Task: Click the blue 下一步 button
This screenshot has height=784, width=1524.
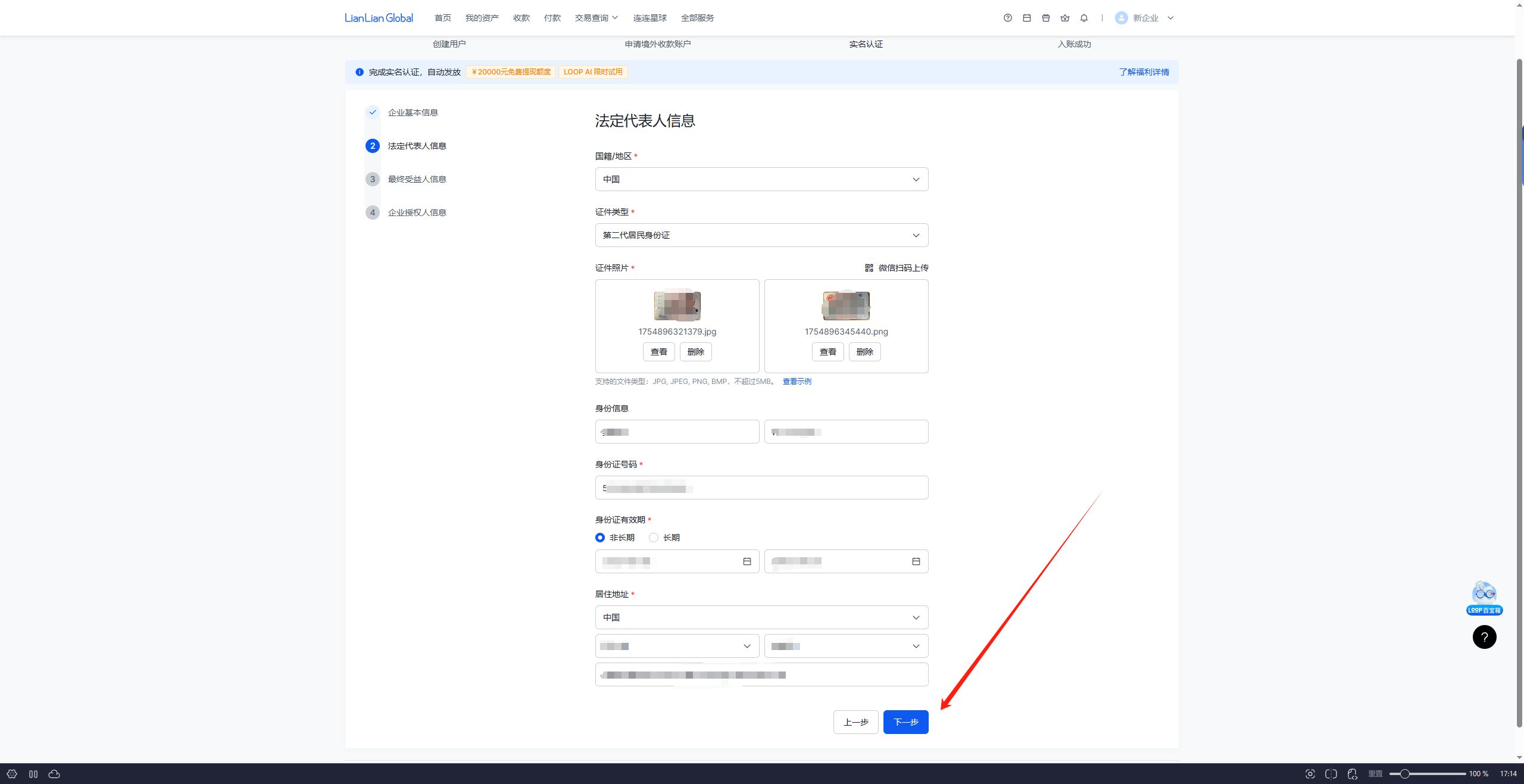Action: click(905, 722)
